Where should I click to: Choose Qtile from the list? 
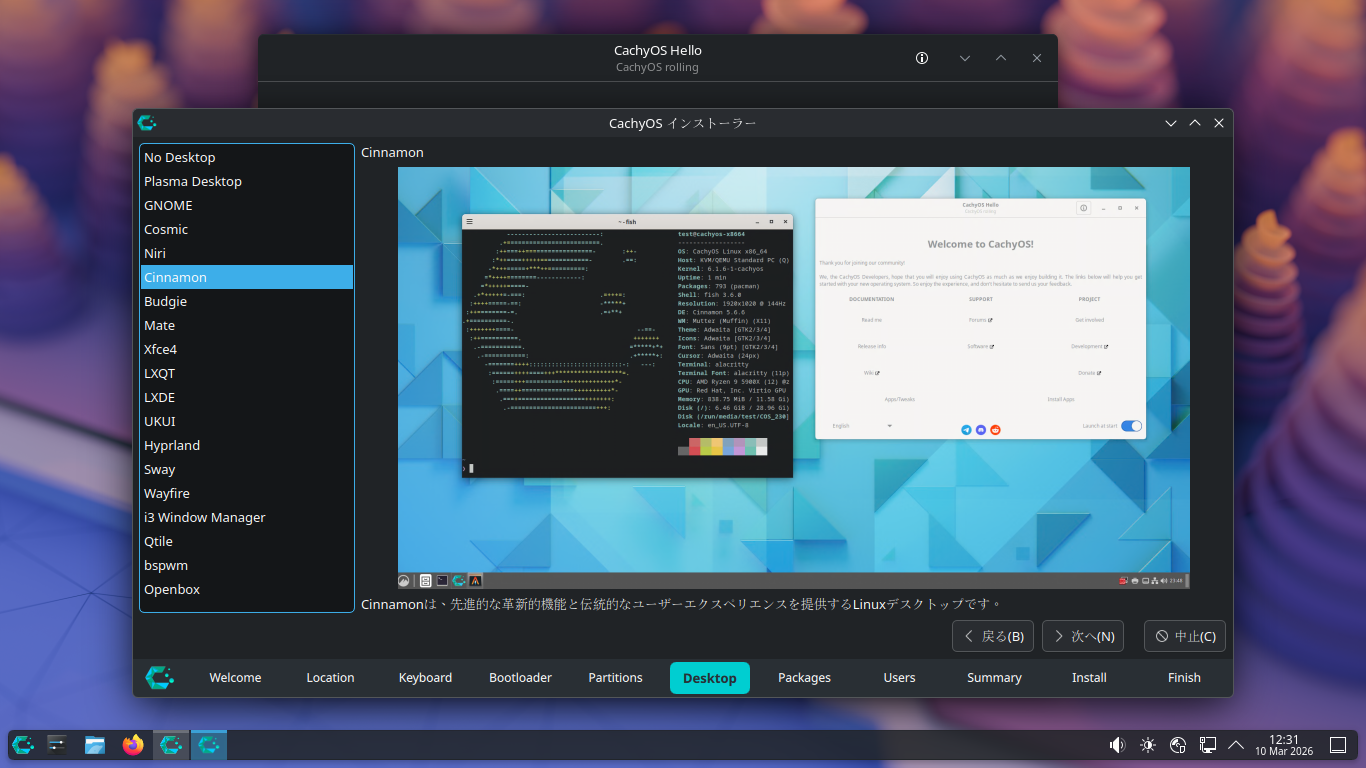247,541
